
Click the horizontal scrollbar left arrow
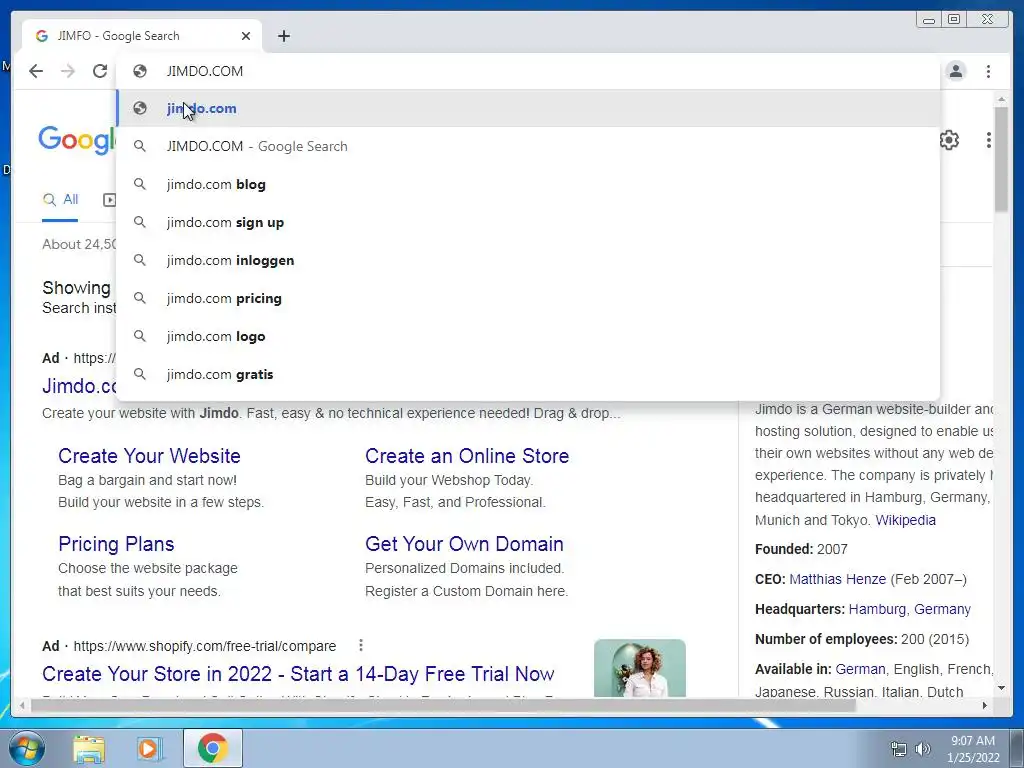pos(23,705)
